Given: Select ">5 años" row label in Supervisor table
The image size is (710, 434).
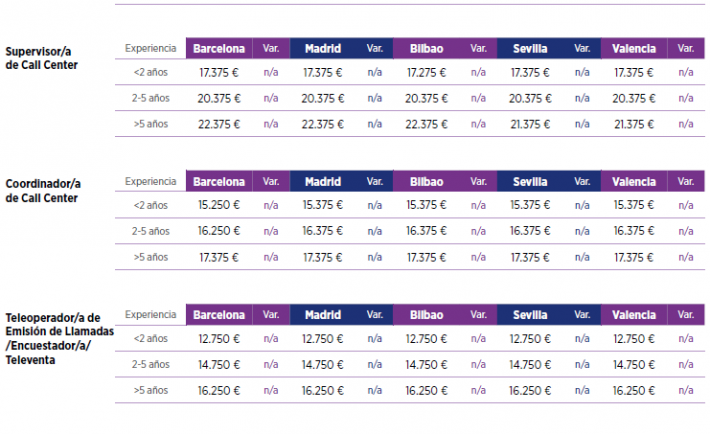Looking at the screenshot, I should pyautogui.click(x=151, y=124).
